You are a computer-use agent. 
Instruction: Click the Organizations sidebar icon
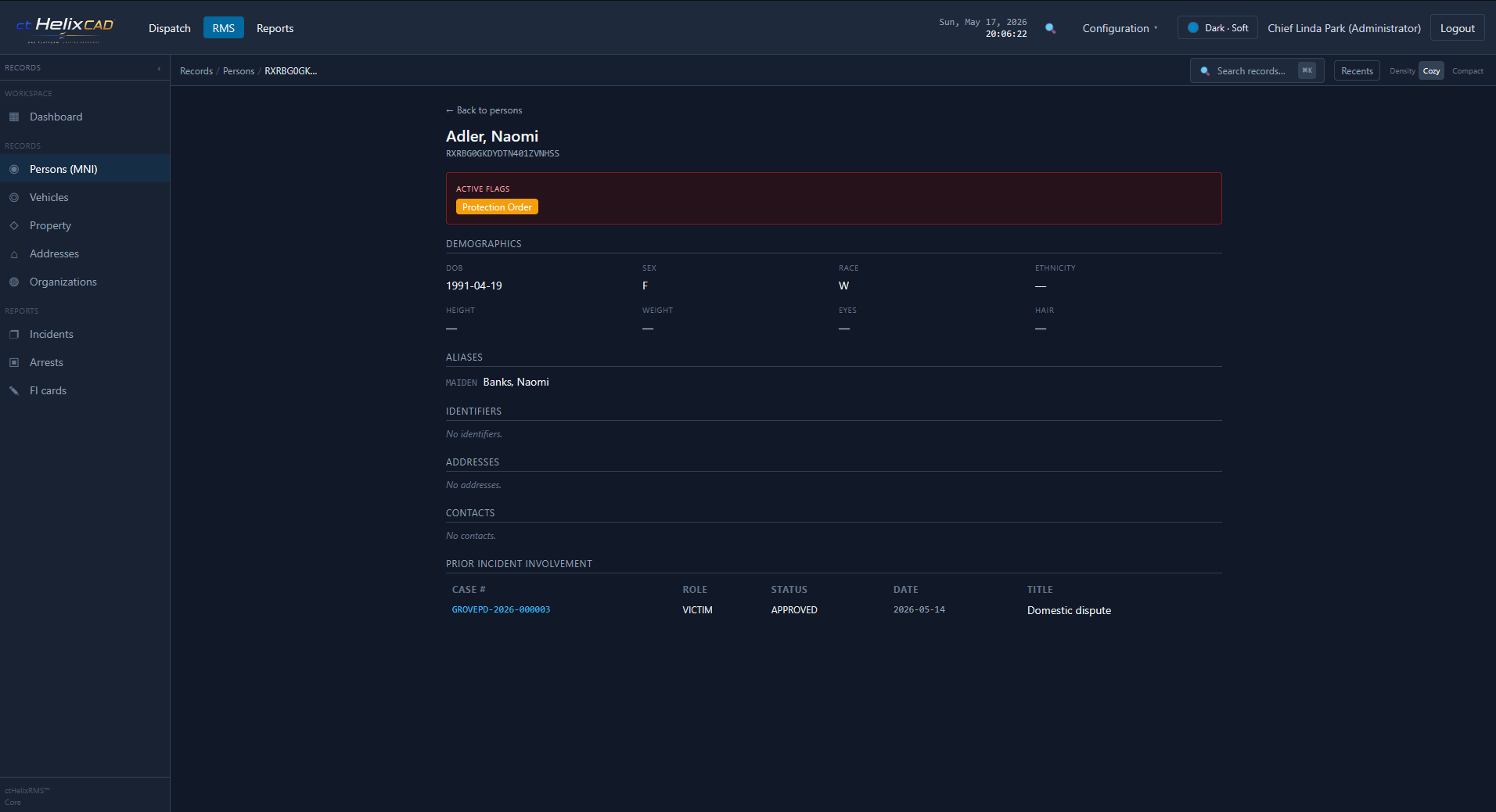point(14,282)
